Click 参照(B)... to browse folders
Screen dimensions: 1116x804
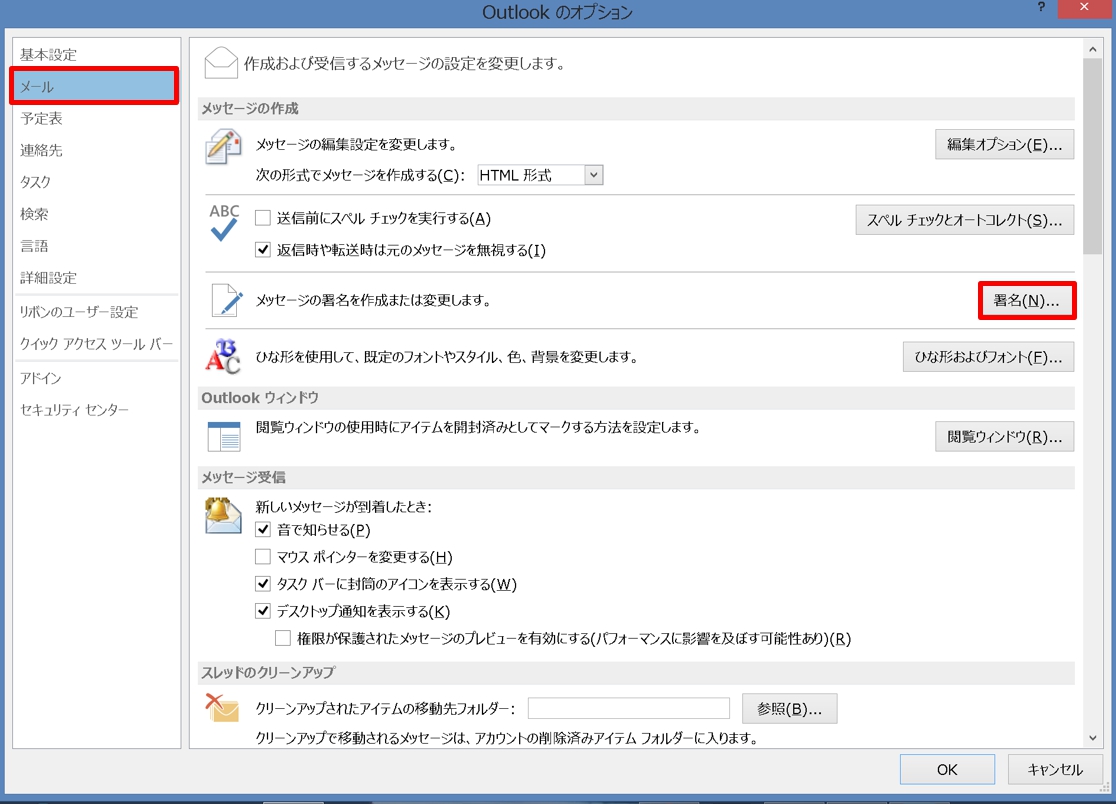point(789,709)
